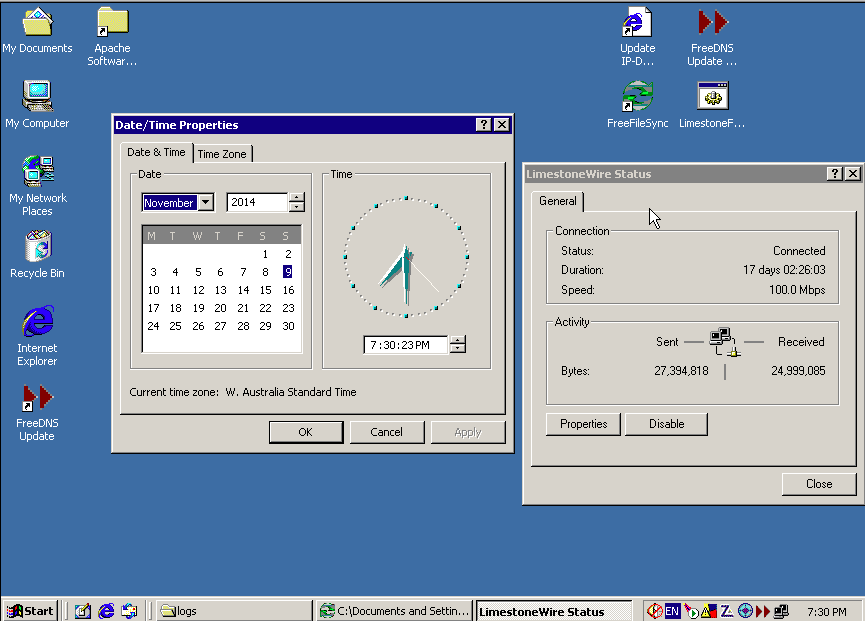Click the Z tray icon
The width and height of the screenshot is (865, 621).
727,611
